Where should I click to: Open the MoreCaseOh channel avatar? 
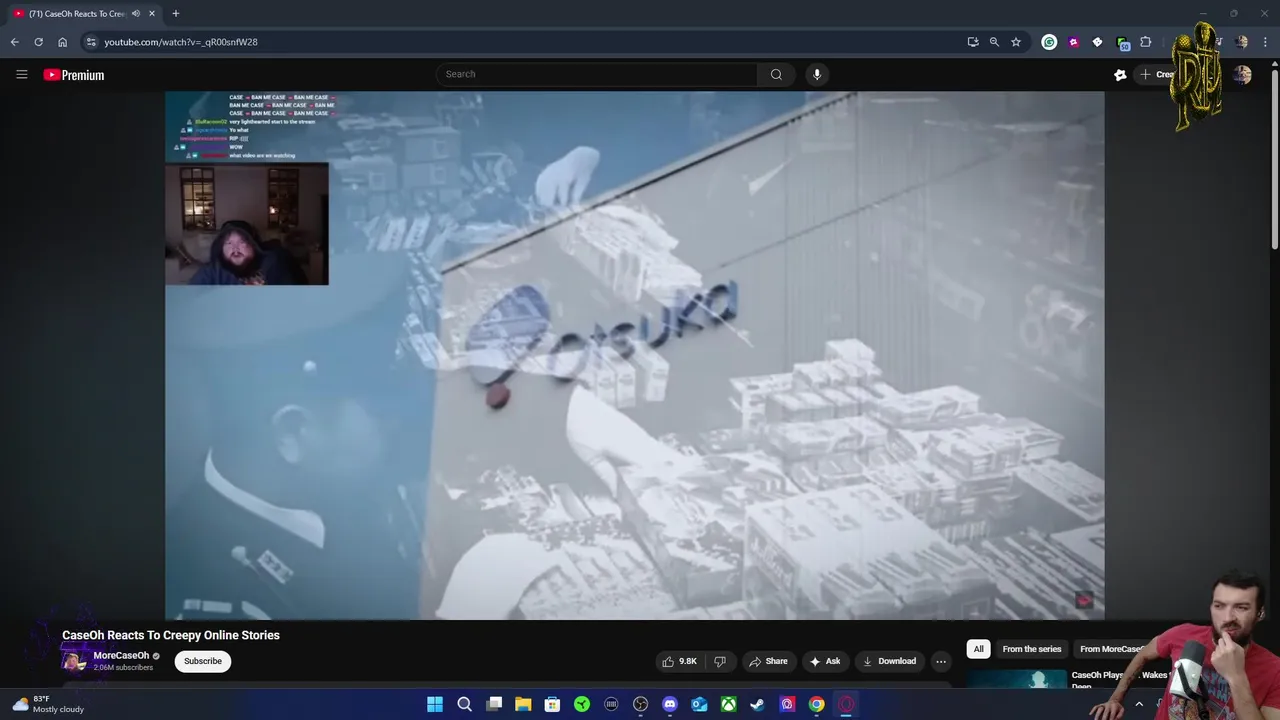coord(74,661)
